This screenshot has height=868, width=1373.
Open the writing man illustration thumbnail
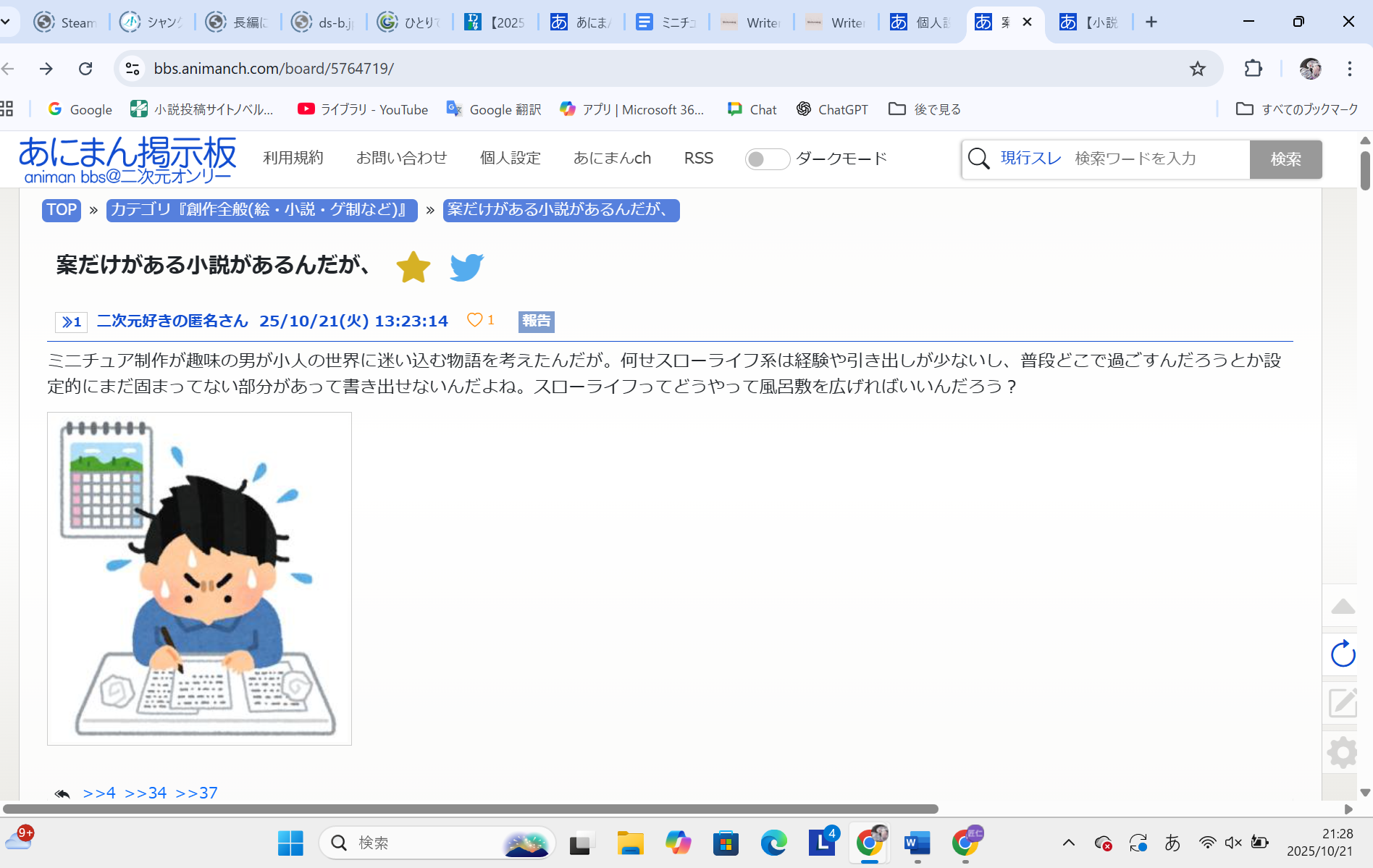[x=199, y=578]
